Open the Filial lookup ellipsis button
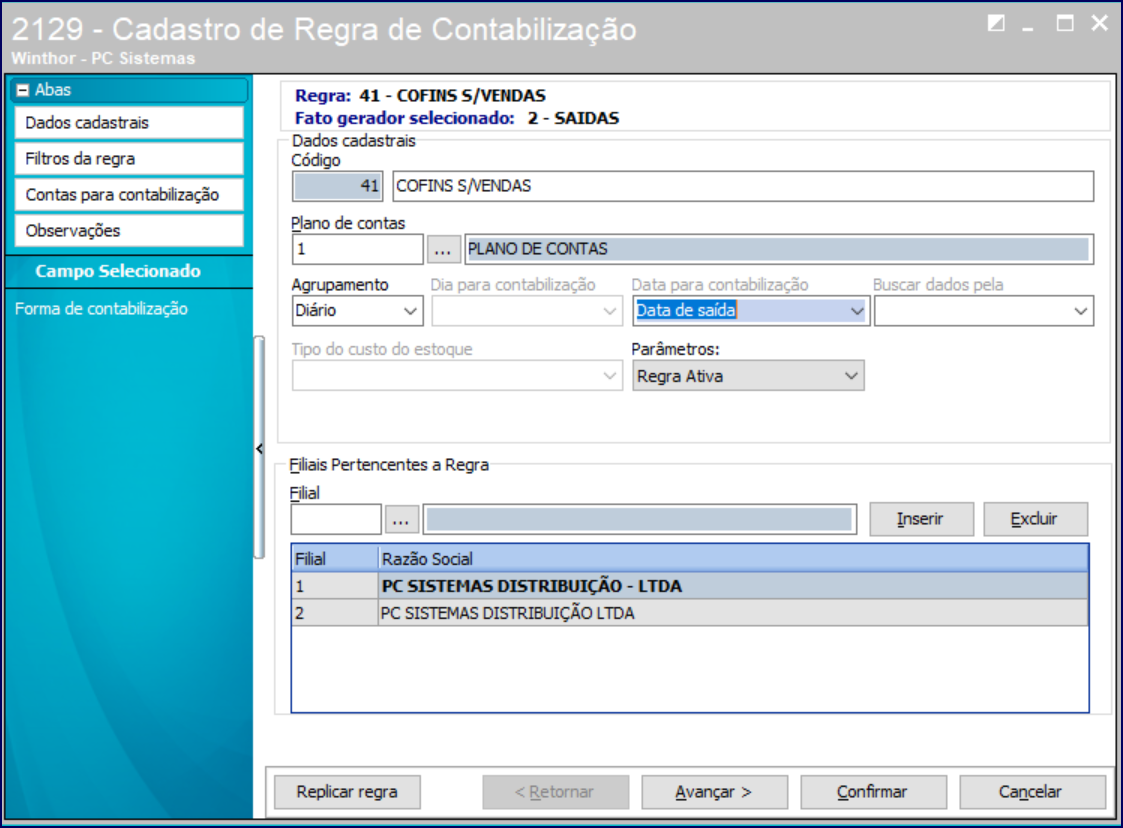Viewport: 1123px width, 828px height. coord(401,519)
